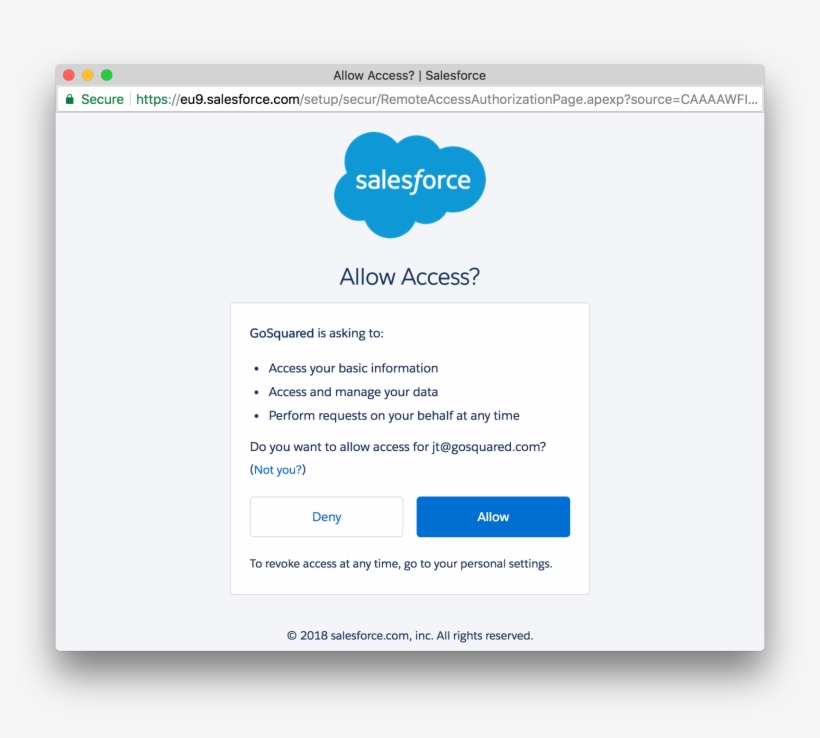Click the green zoom window button

coord(107,75)
